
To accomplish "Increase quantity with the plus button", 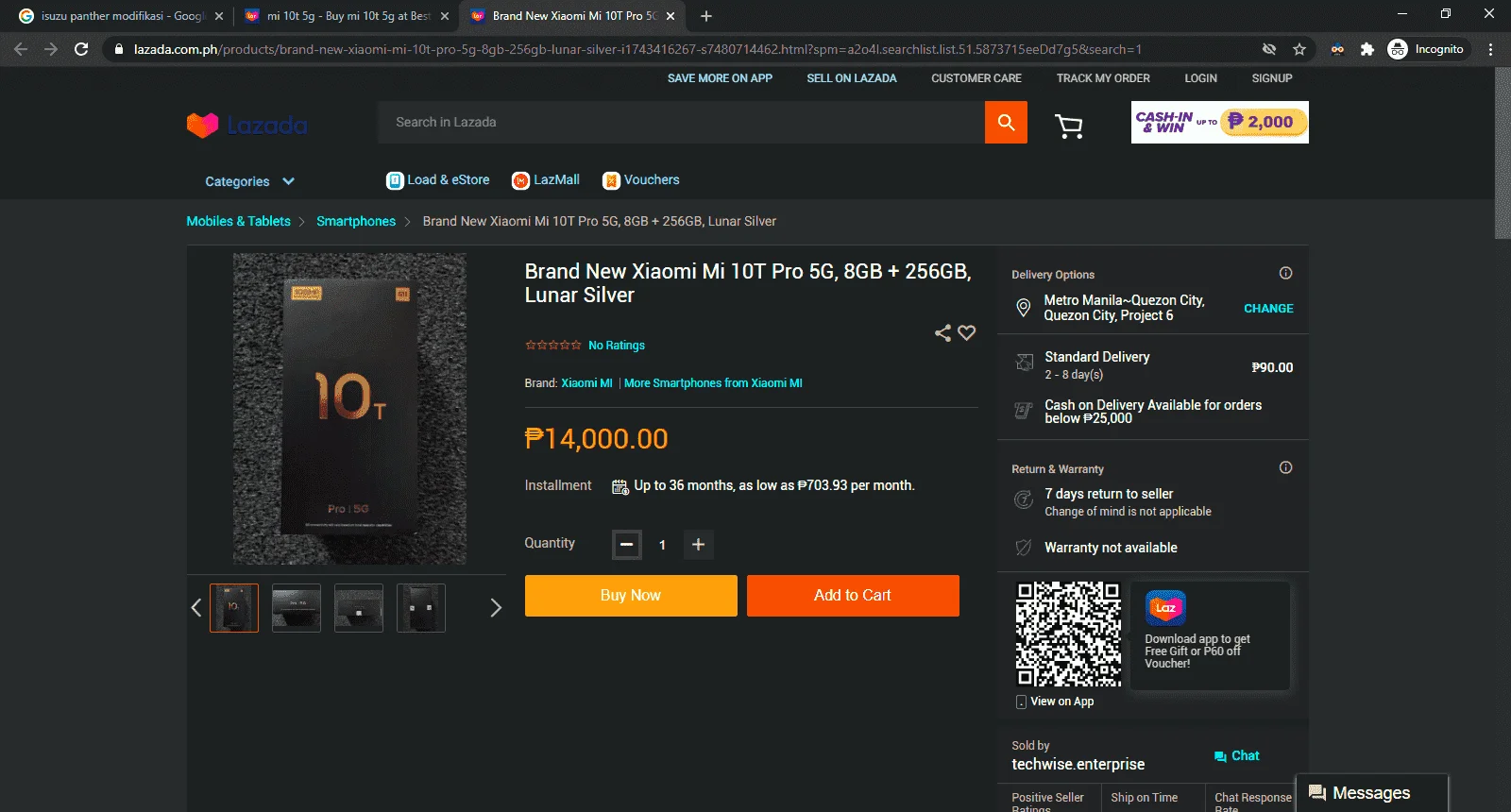I will (699, 545).
